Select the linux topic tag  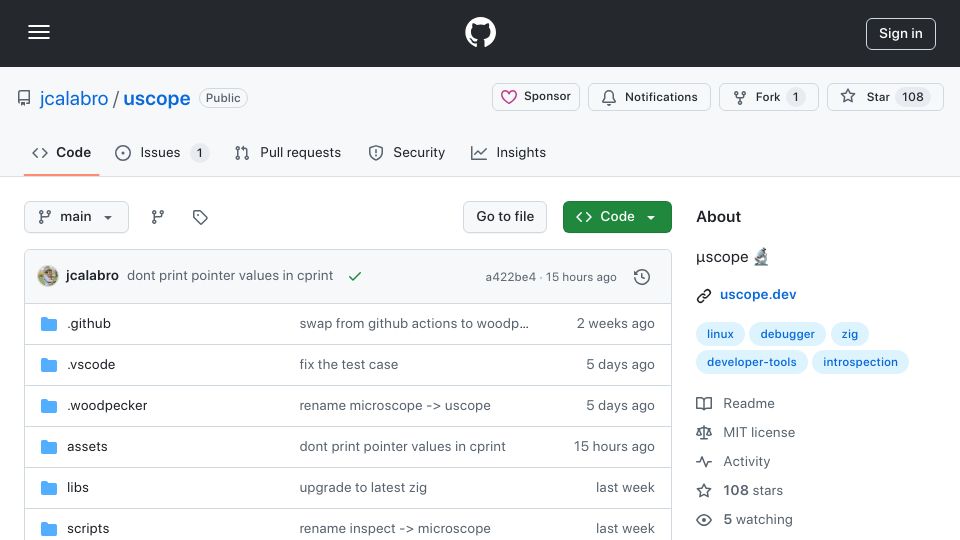click(x=720, y=334)
